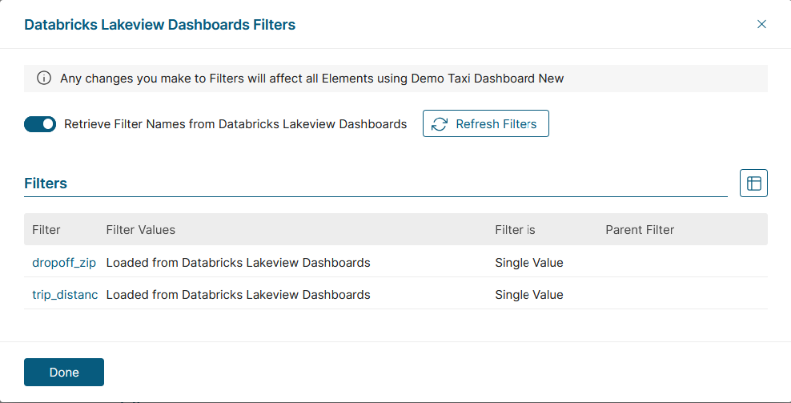Viewport: 791px width, 403px height.
Task: Click the Filter Values column header
Action: point(140,230)
